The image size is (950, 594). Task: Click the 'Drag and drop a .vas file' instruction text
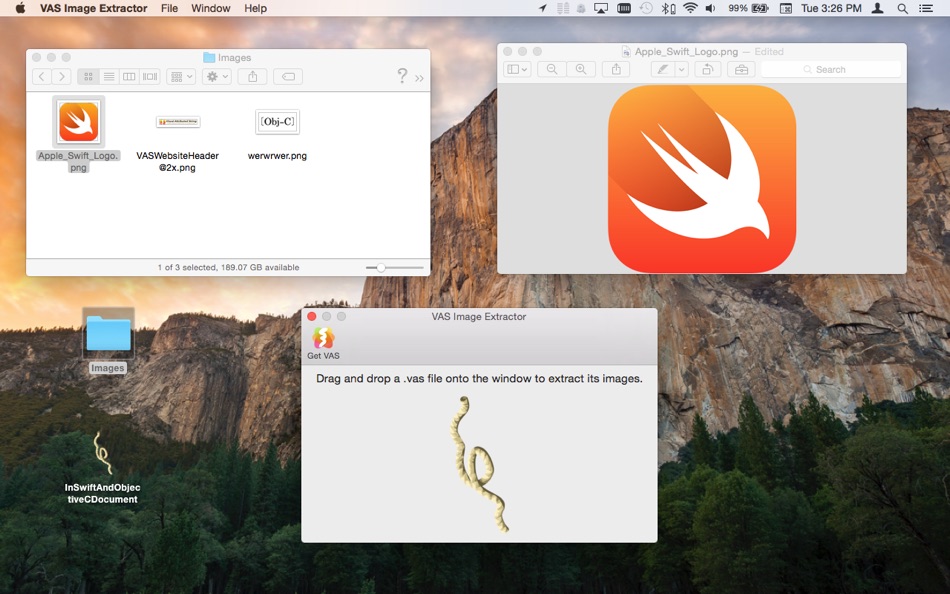[479, 379]
